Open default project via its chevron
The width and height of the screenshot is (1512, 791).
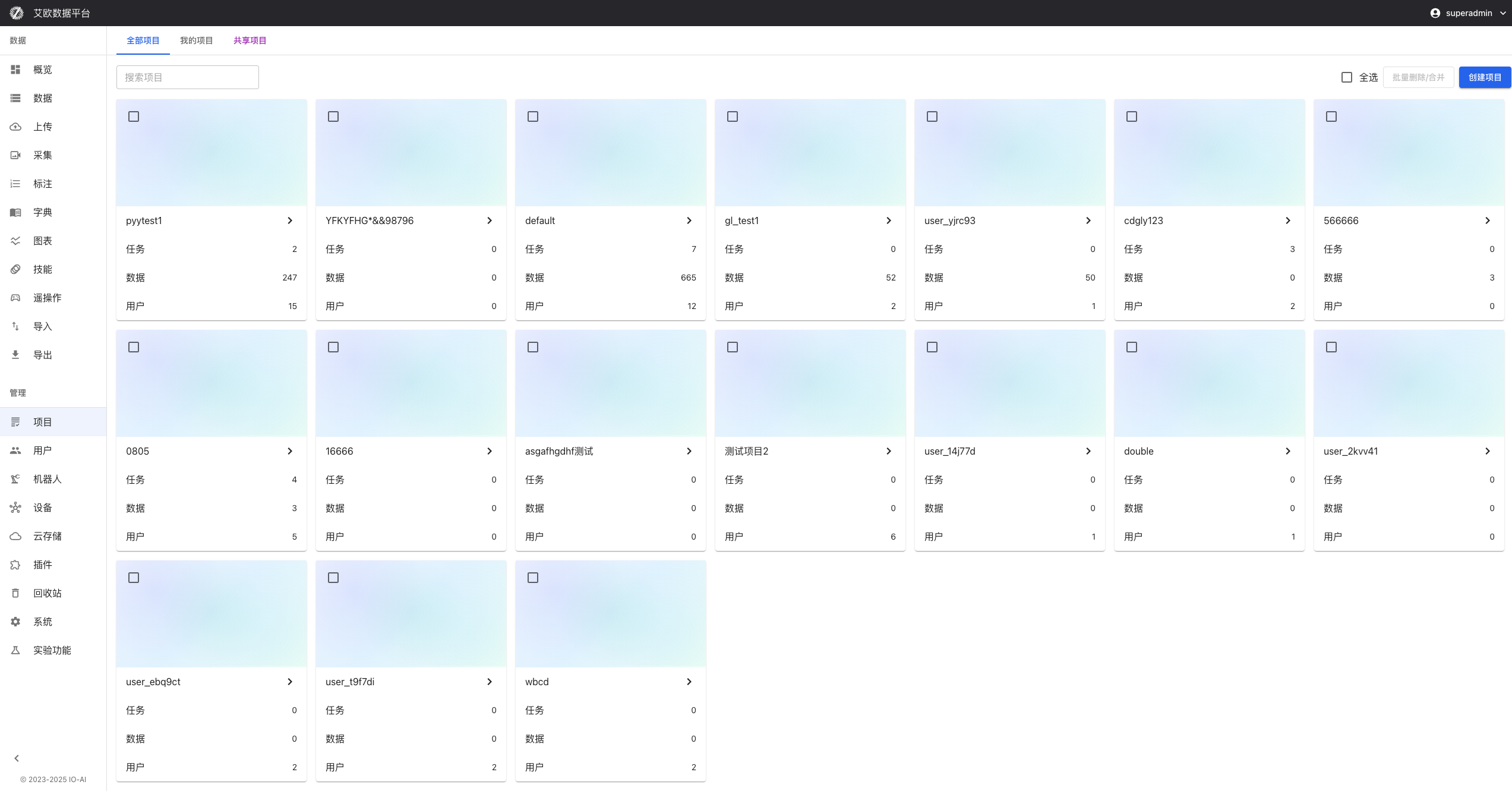689,220
